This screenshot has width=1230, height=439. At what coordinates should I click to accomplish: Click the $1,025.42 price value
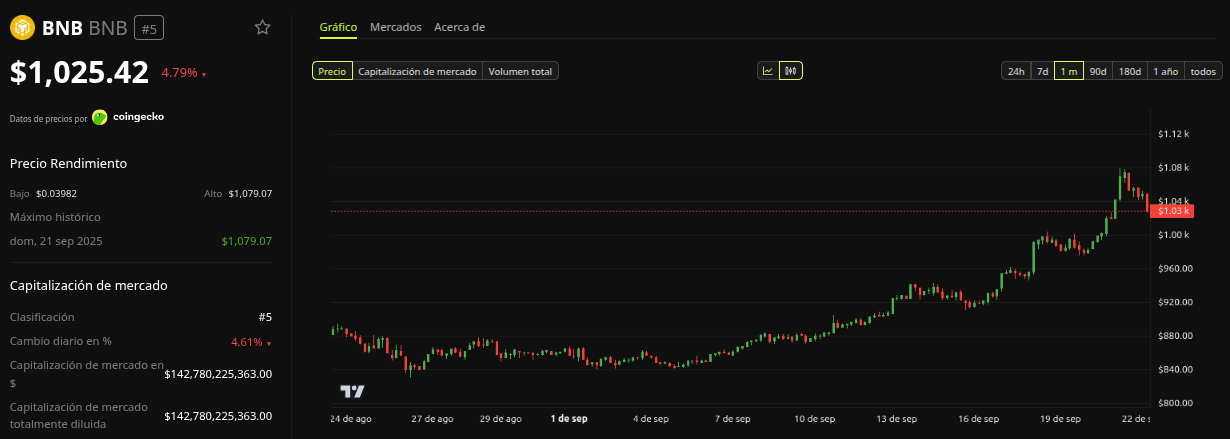(79, 72)
